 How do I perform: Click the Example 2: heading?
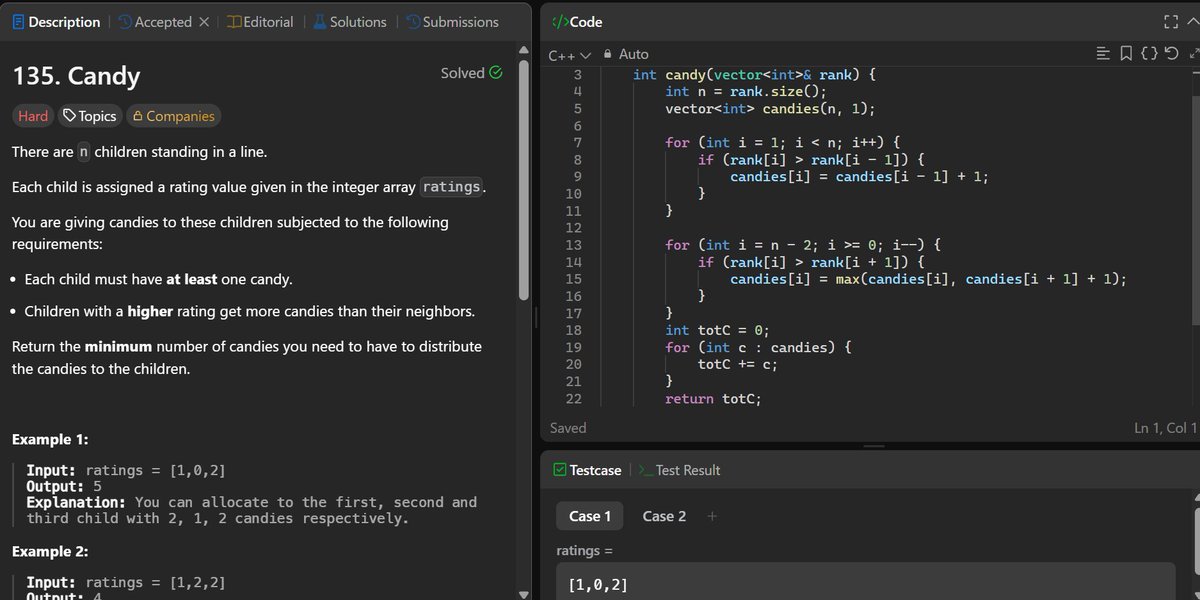pos(50,552)
